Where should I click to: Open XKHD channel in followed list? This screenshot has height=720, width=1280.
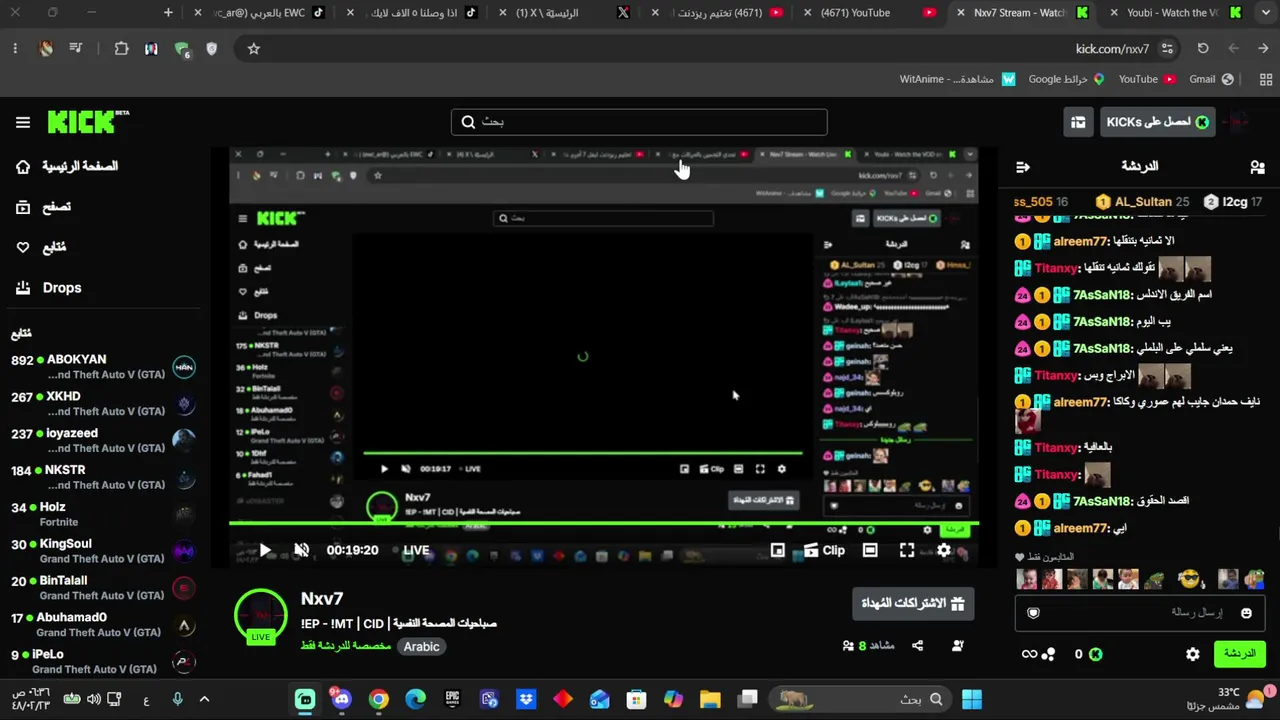tap(103, 404)
